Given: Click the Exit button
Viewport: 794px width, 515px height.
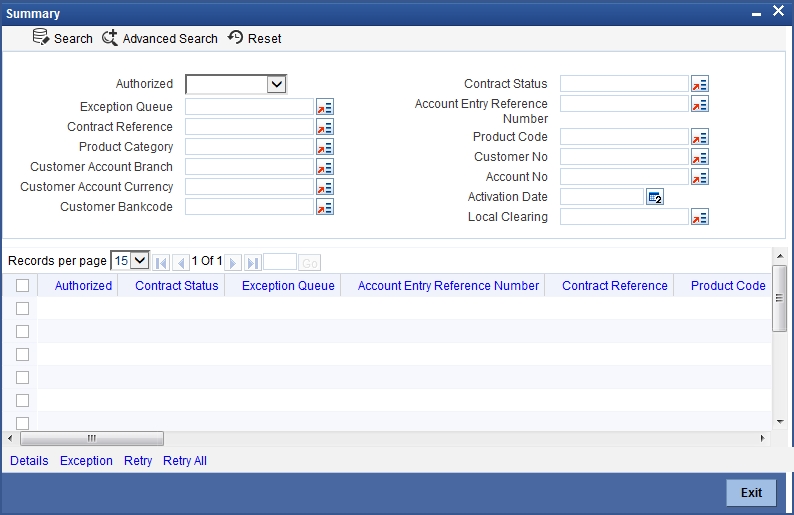Looking at the screenshot, I should (751, 493).
